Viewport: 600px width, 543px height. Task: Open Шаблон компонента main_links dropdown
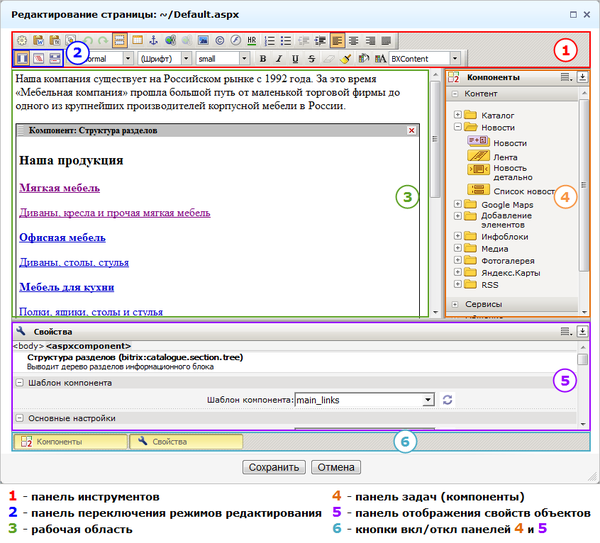click(365, 400)
